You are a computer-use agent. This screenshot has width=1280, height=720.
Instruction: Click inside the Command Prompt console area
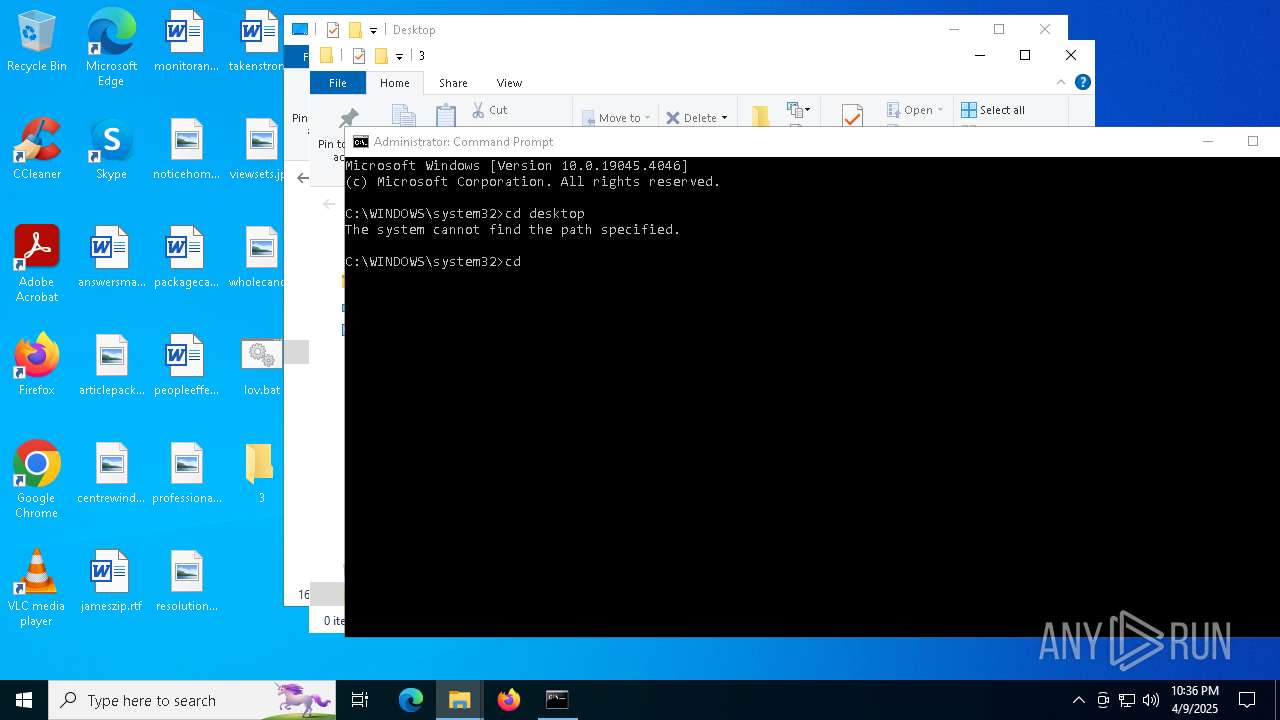(812, 396)
